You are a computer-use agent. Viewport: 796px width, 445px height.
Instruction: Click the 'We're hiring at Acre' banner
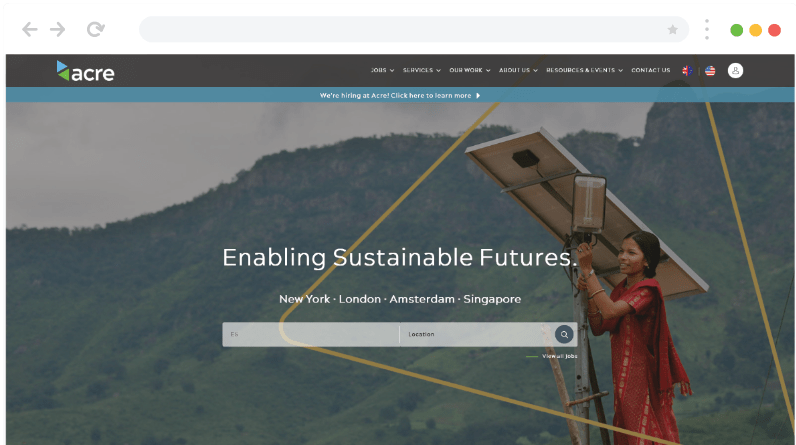400,95
